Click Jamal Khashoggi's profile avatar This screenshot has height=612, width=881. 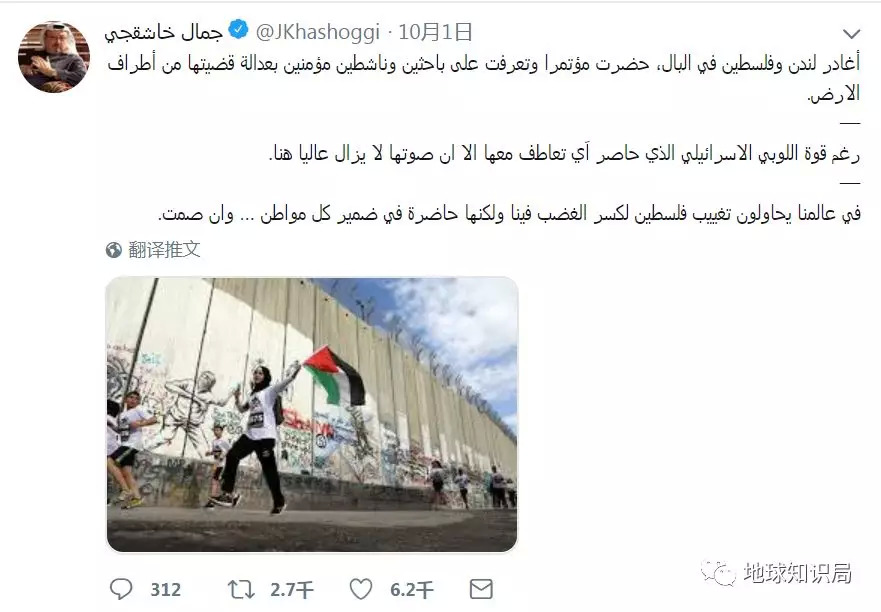pyautogui.click(x=54, y=57)
